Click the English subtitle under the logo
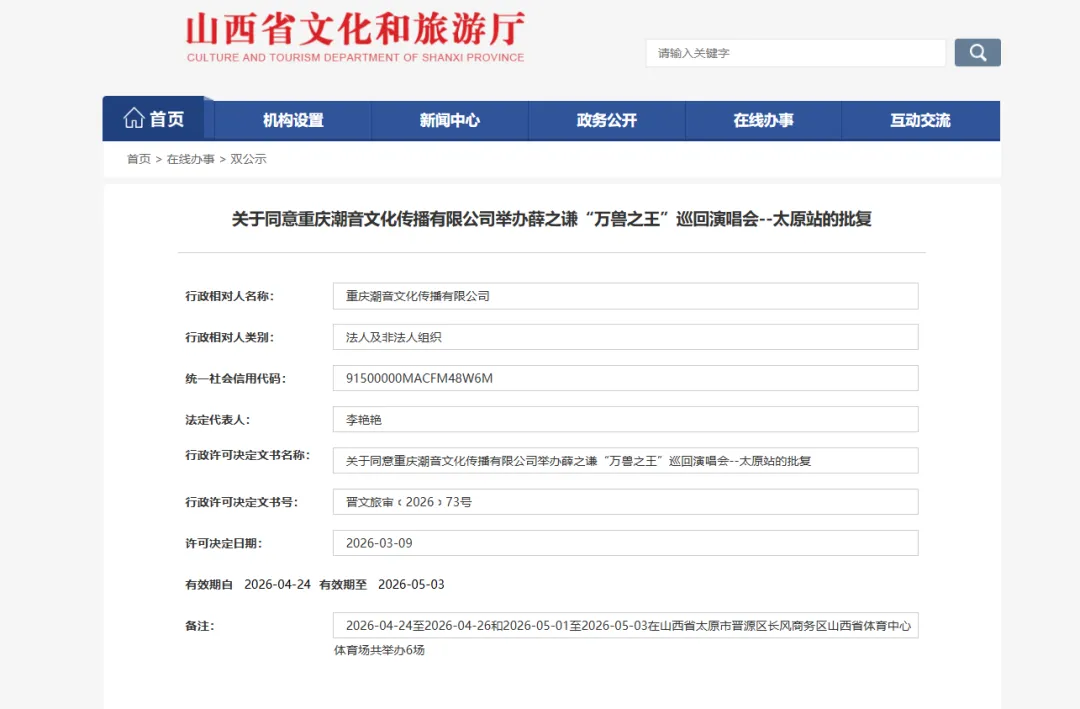The width and height of the screenshot is (1080, 709). click(x=355, y=57)
